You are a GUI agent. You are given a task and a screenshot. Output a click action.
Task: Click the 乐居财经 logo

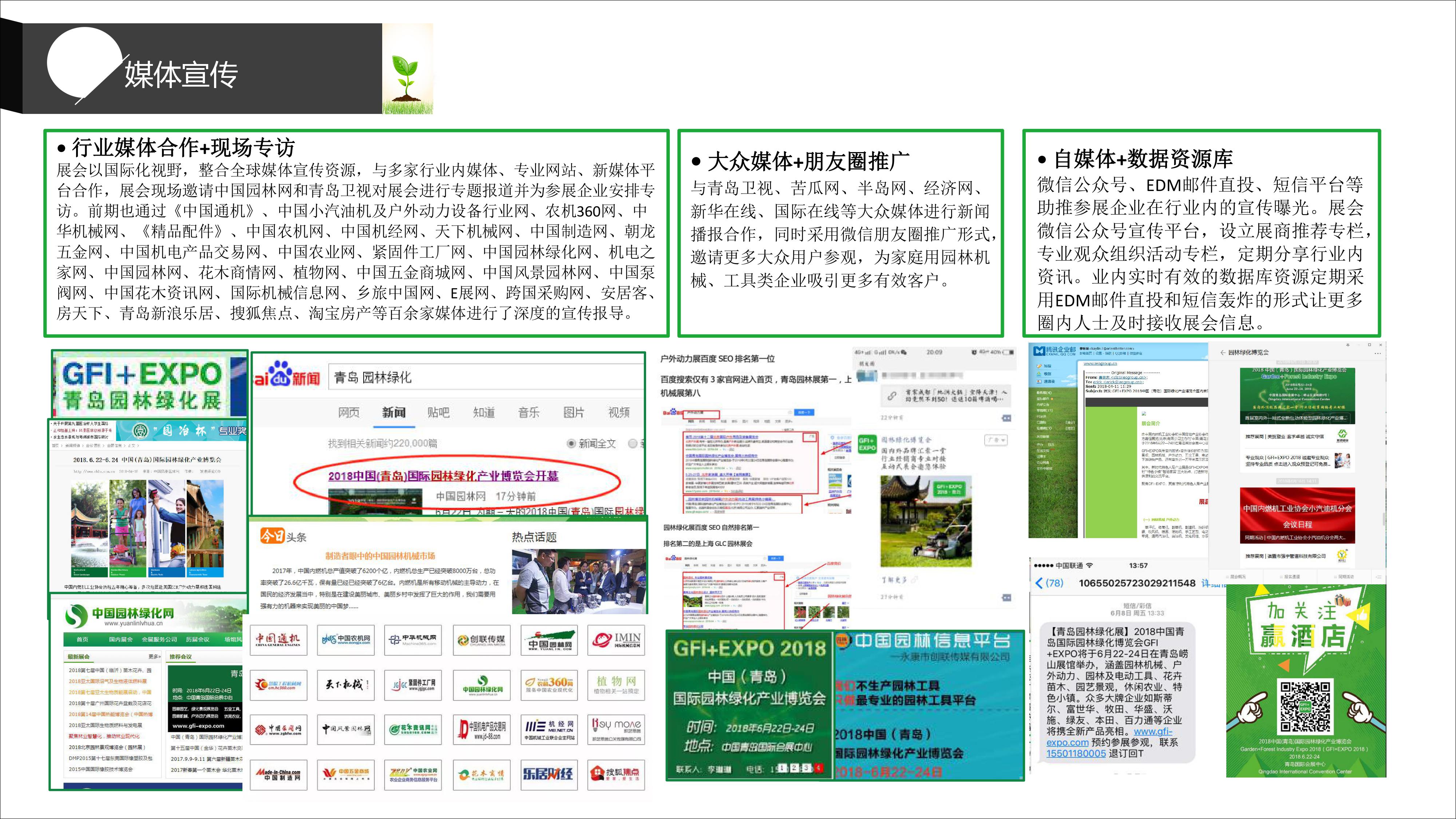[x=549, y=774]
